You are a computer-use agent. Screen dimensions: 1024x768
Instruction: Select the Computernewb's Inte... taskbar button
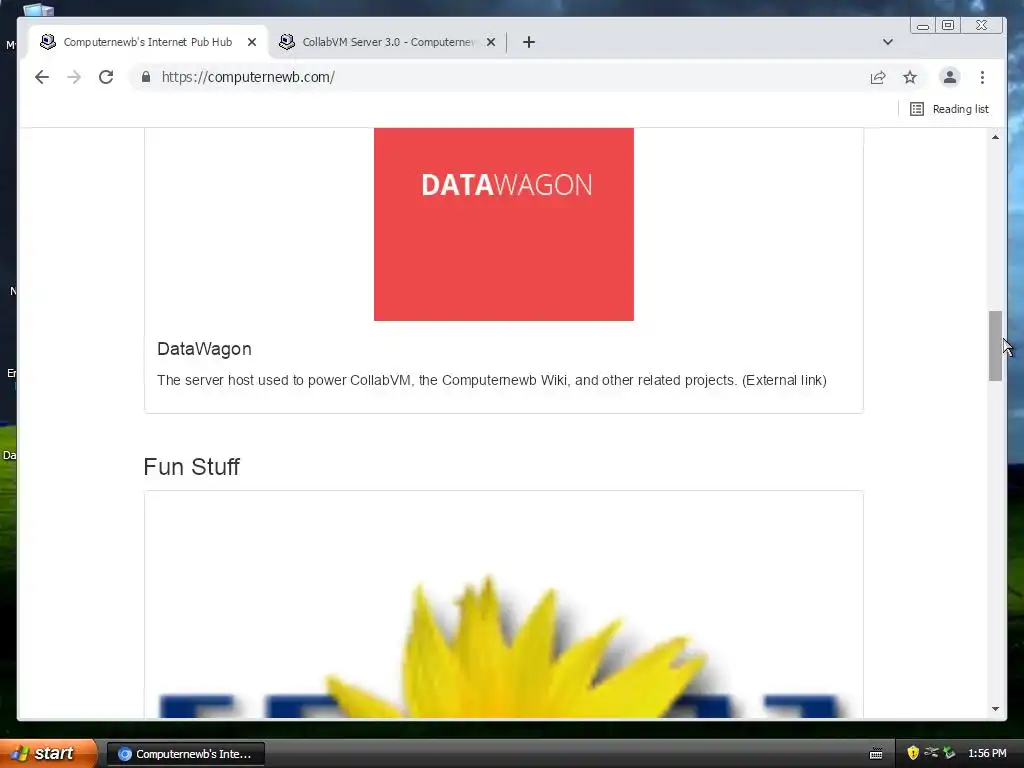(x=186, y=754)
